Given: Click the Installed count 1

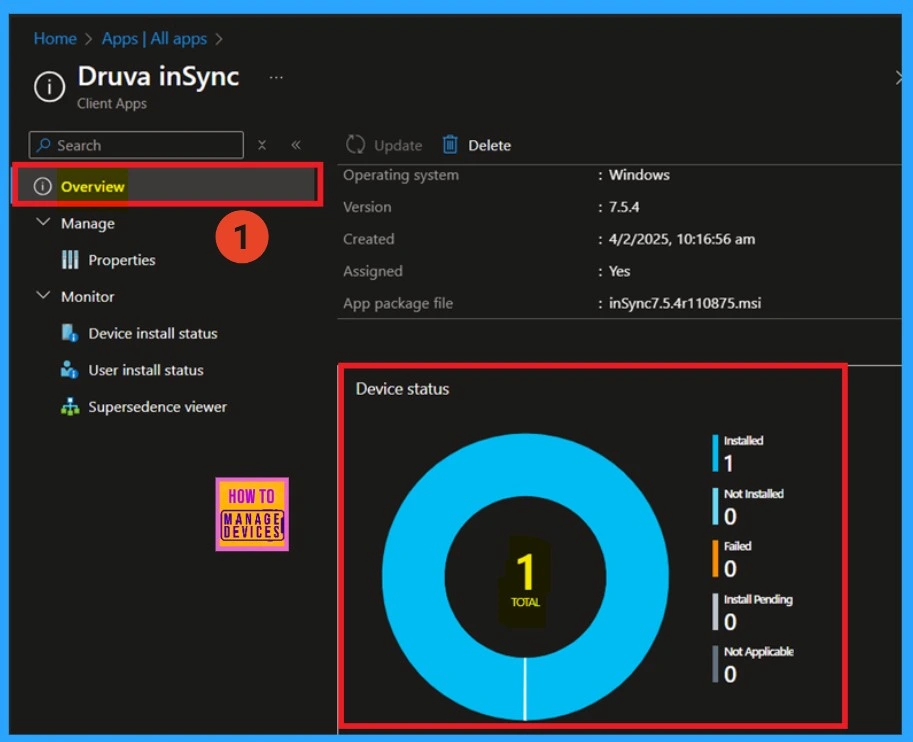Looking at the screenshot, I should (x=728, y=464).
